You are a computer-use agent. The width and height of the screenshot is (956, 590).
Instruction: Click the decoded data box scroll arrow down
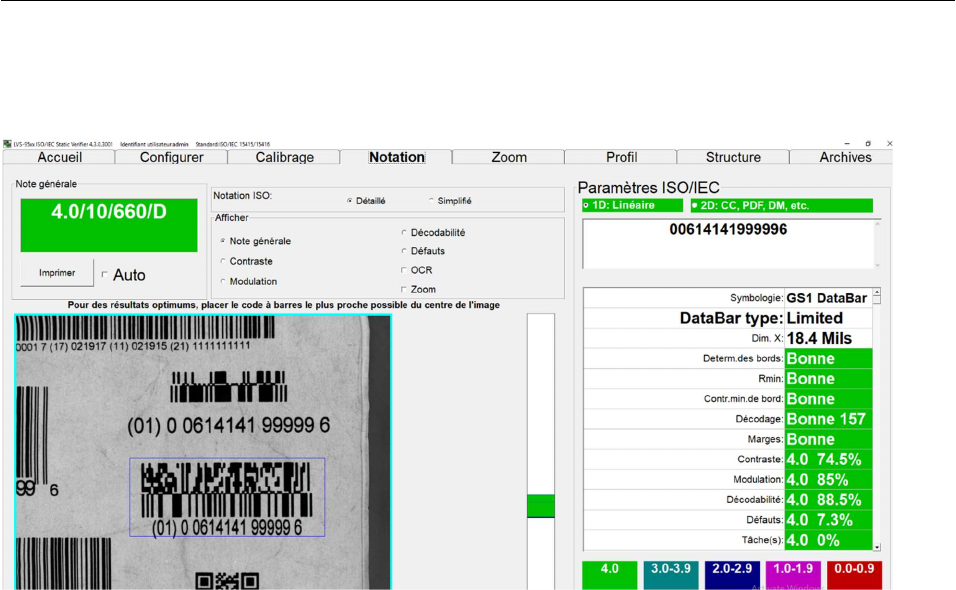[x=877, y=265]
